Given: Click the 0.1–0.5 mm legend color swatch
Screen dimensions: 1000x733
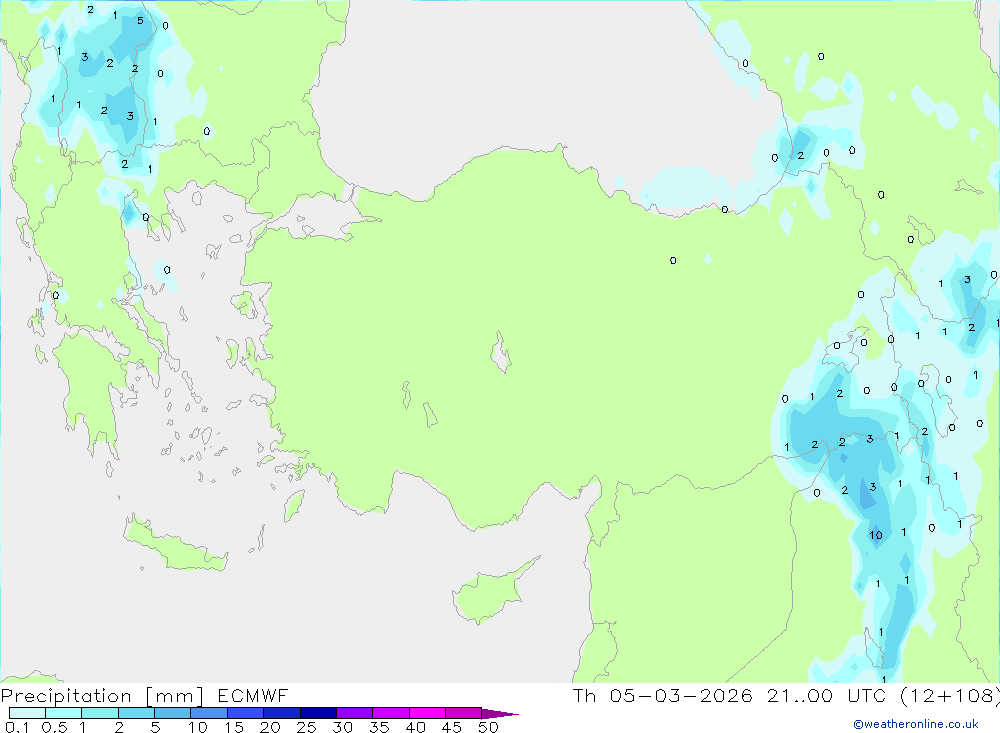Looking at the screenshot, I should point(27,713).
